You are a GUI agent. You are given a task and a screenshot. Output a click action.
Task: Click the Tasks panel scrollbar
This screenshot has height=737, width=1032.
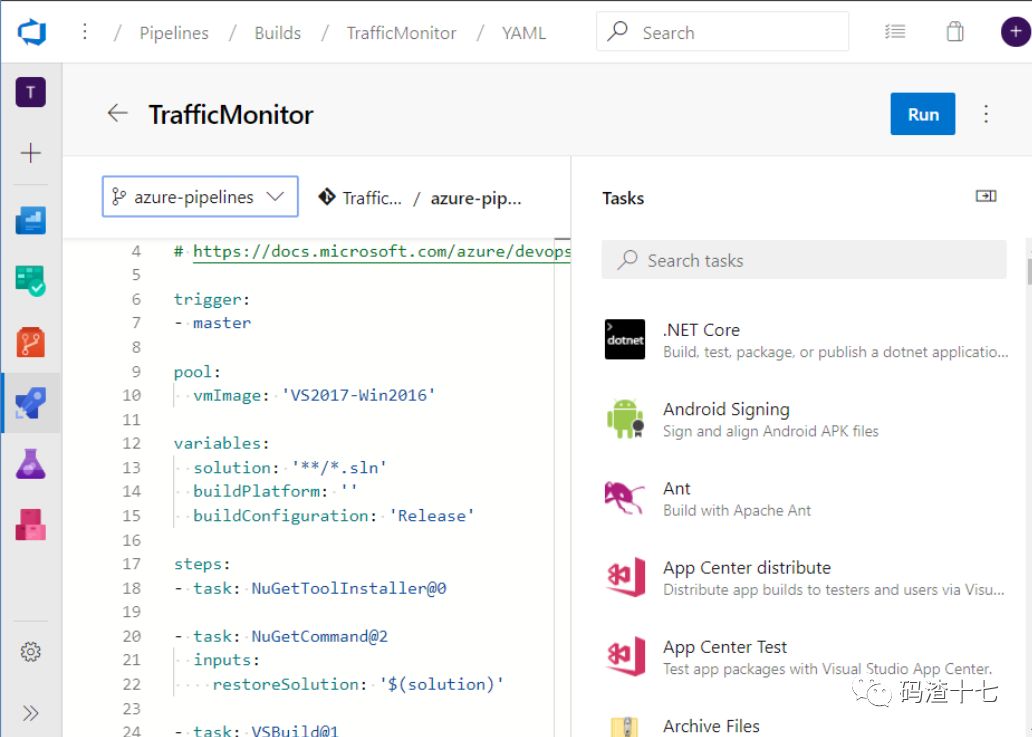pos(1029,272)
